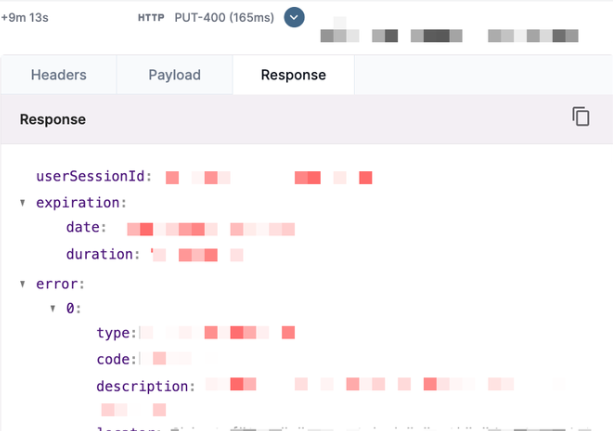
Task: Click the redacted description value
Action: pyautogui.click(x=360, y=385)
